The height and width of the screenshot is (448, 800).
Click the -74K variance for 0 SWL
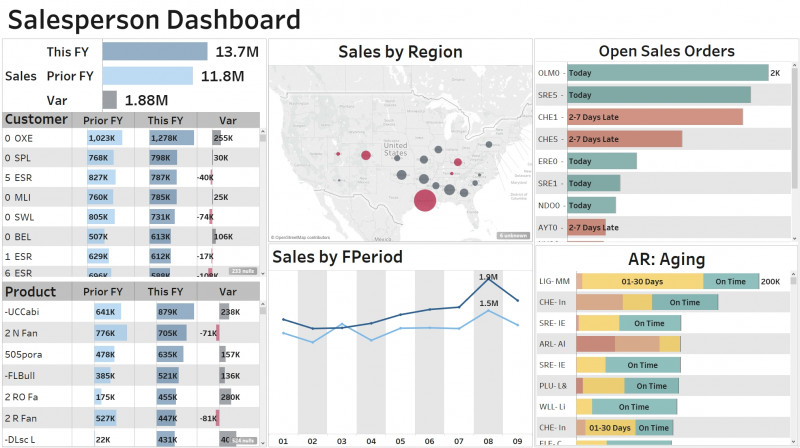click(x=205, y=217)
